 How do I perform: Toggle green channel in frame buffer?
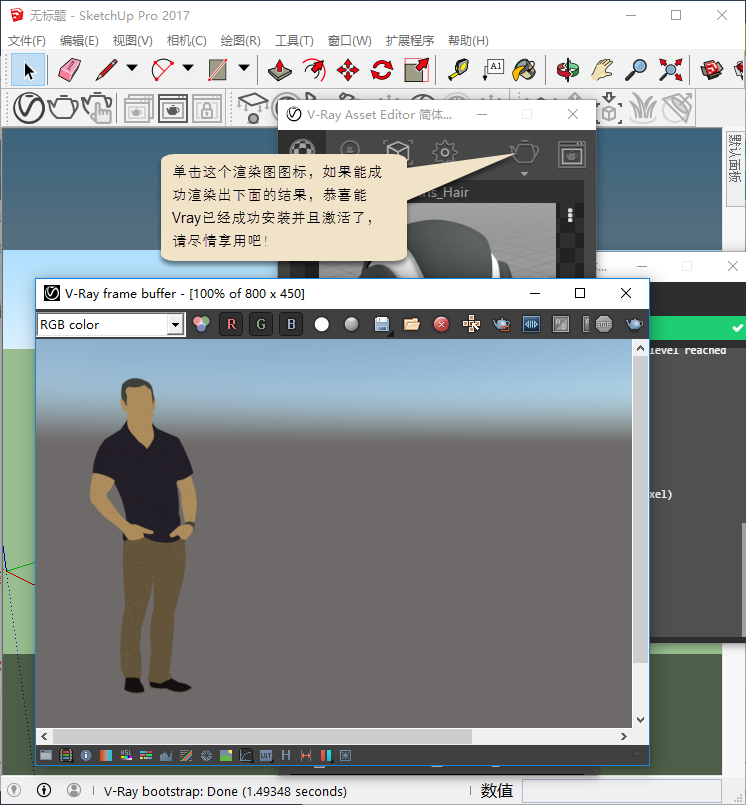(261, 324)
